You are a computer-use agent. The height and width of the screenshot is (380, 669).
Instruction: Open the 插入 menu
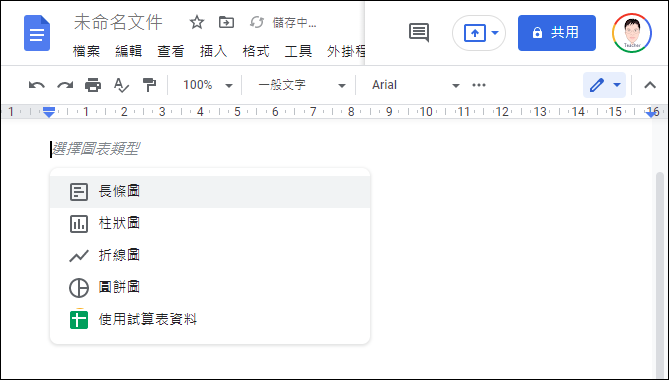pyautogui.click(x=213, y=52)
